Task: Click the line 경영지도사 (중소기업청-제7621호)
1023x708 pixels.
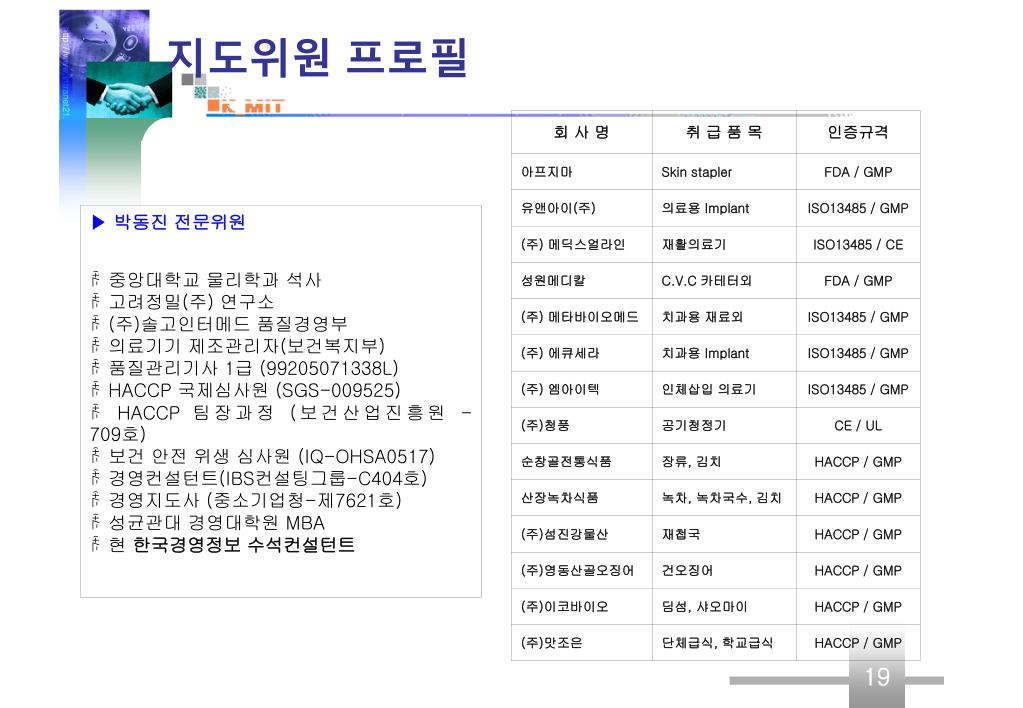Action: (x=255, y=500)
